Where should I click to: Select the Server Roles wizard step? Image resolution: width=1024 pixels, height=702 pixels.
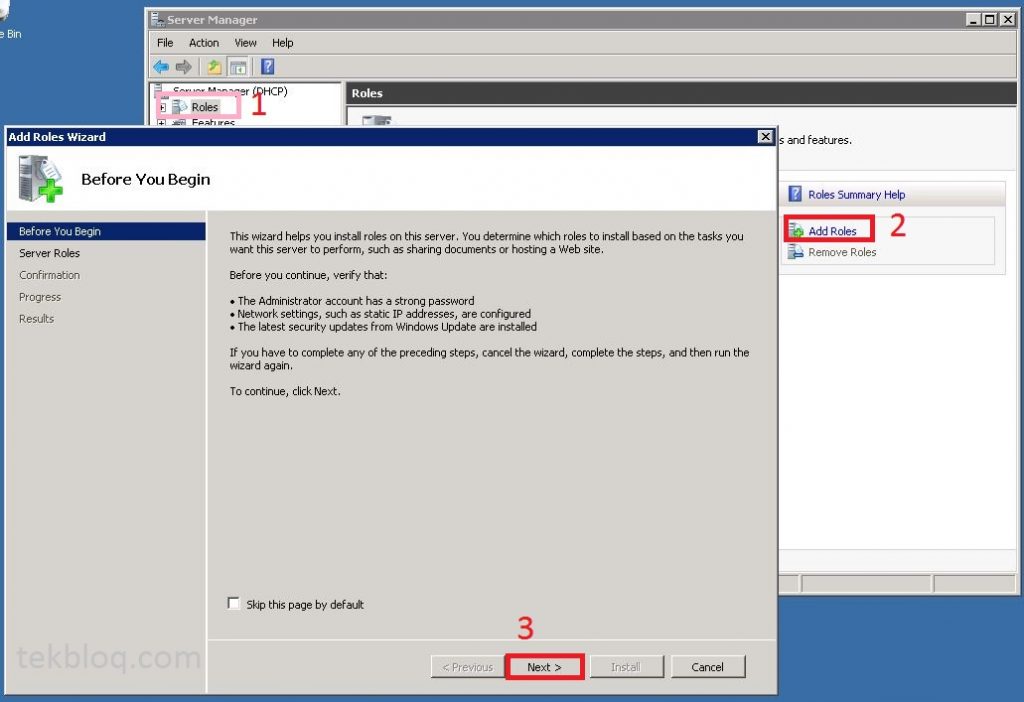click(49, 253)
